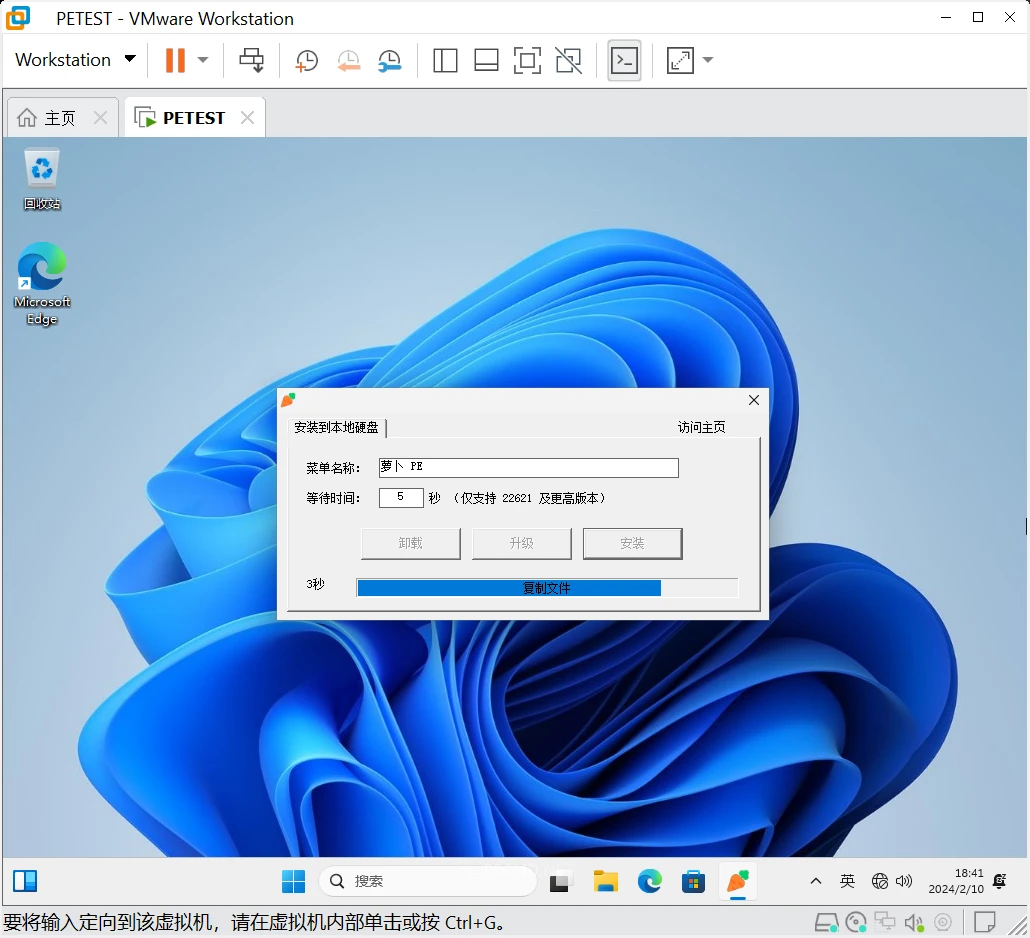The width and height of the screenshot is (1030, 938).
Task: Click the 升级 button
Action: pyautogui.click(x=522, y=543)
